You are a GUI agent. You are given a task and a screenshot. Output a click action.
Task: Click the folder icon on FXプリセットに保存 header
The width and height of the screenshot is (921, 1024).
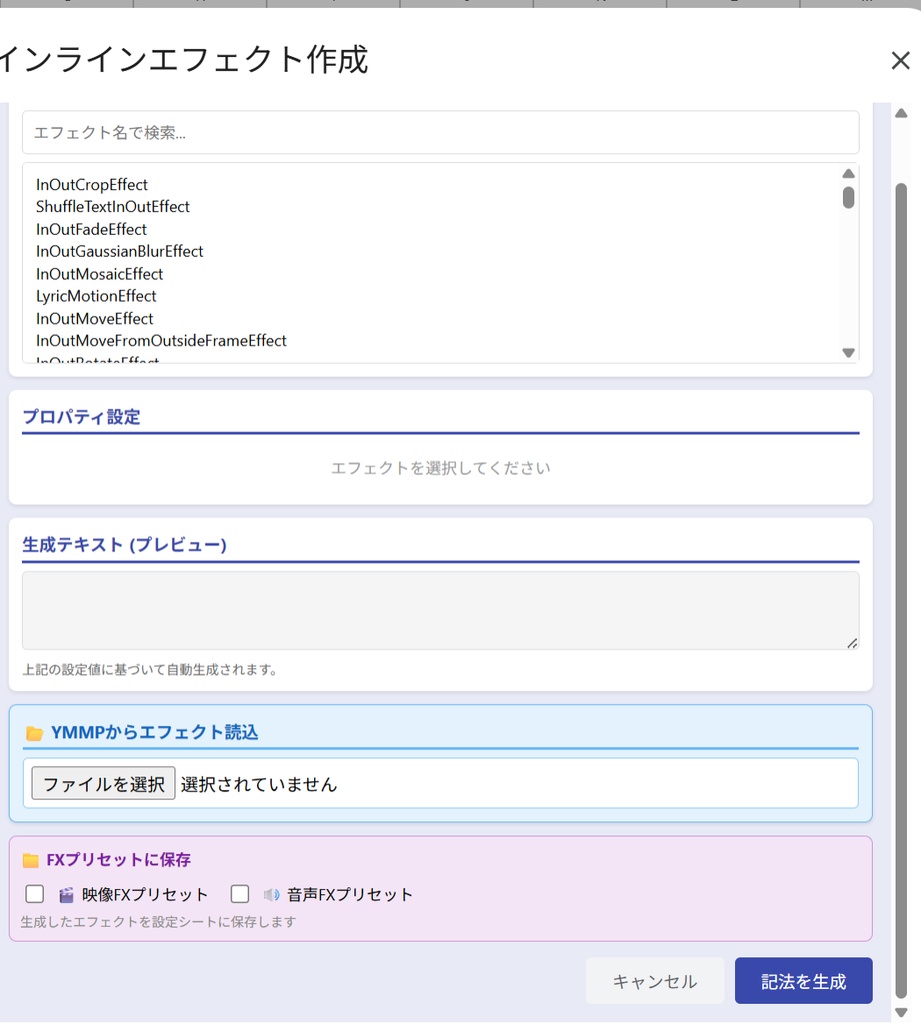coord(30,859)
